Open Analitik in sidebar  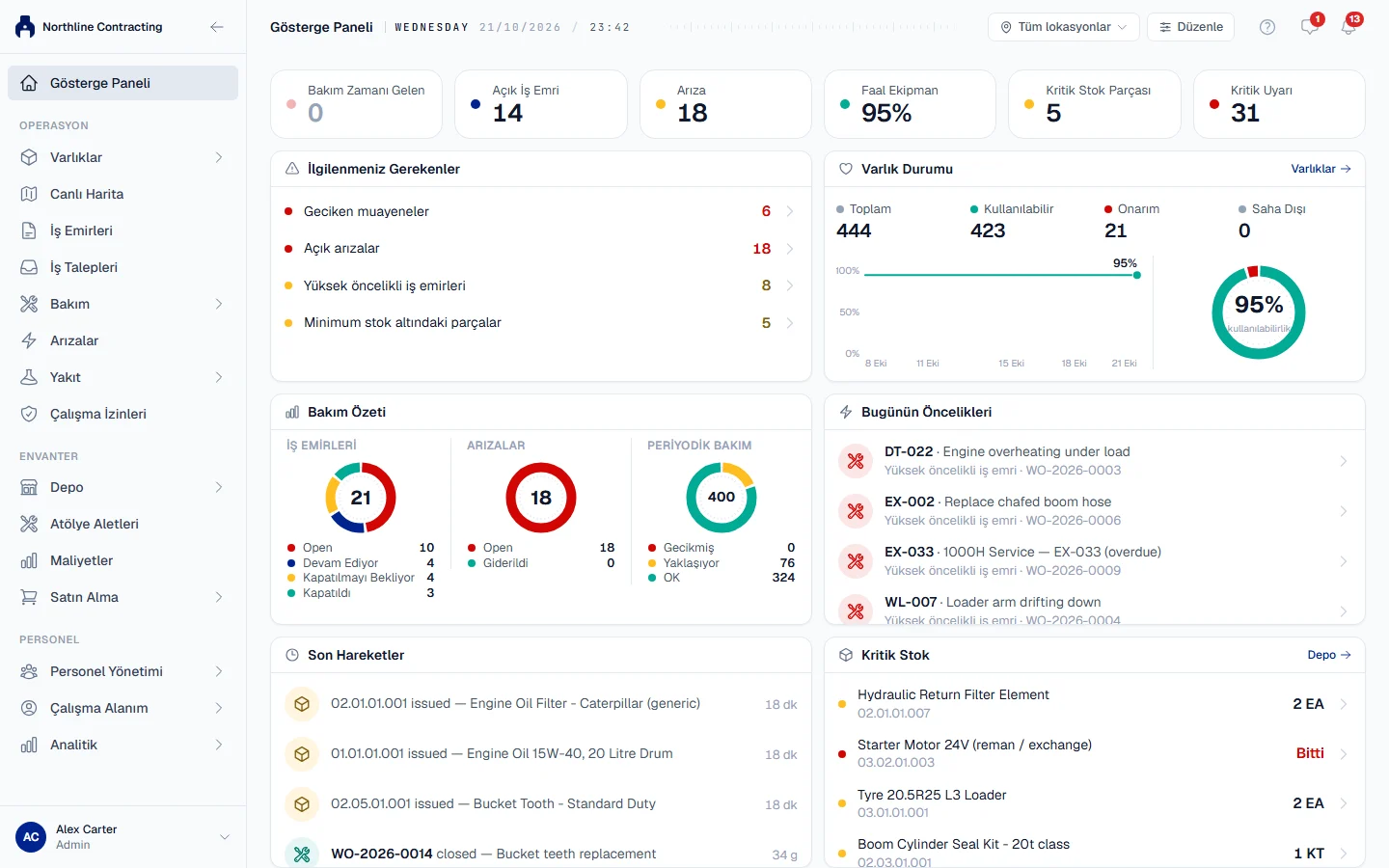tap(123, 745)
